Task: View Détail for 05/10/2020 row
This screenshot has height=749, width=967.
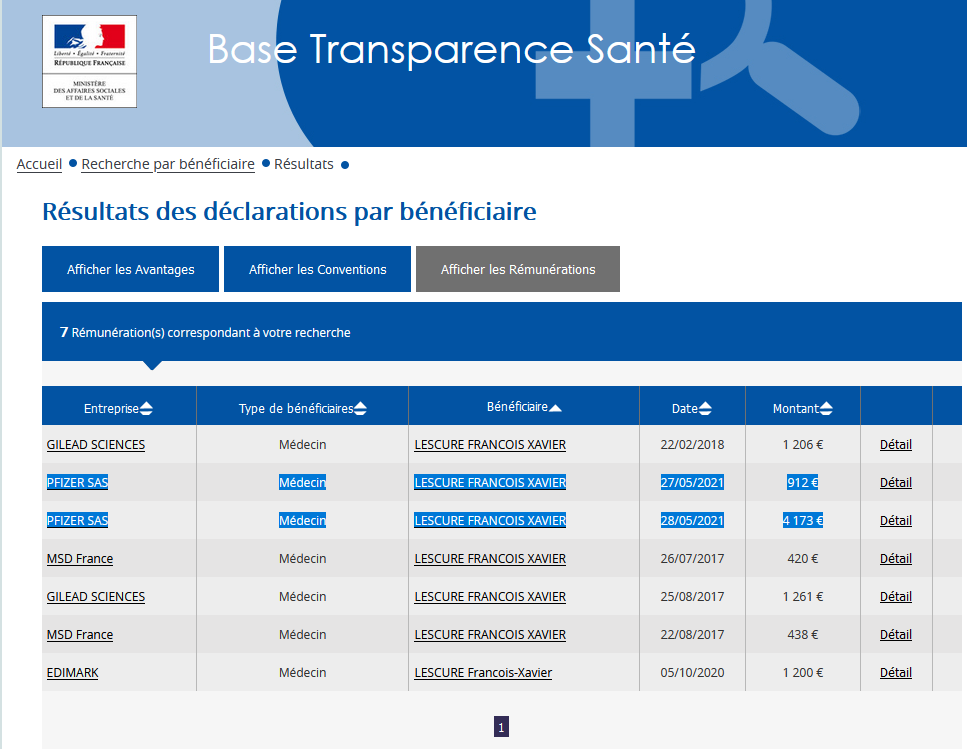Action: [x=895, y=673]
